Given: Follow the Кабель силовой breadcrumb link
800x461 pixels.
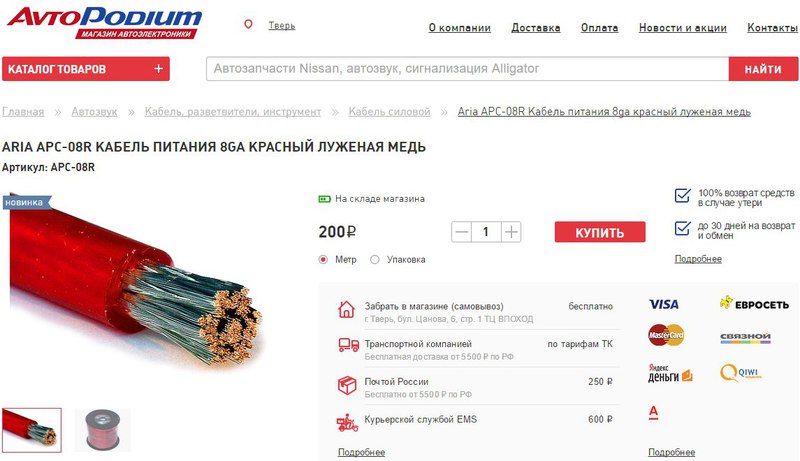Looking at the screenshot, I should tap(389, 112).
